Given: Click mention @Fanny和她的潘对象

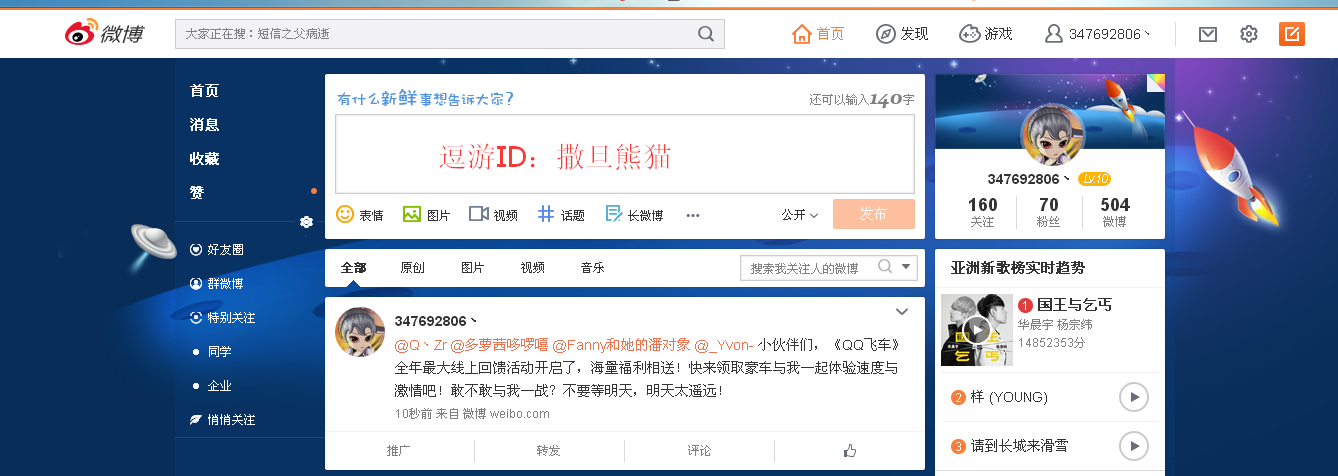Looking at the screenshot, I should [621, 345].
